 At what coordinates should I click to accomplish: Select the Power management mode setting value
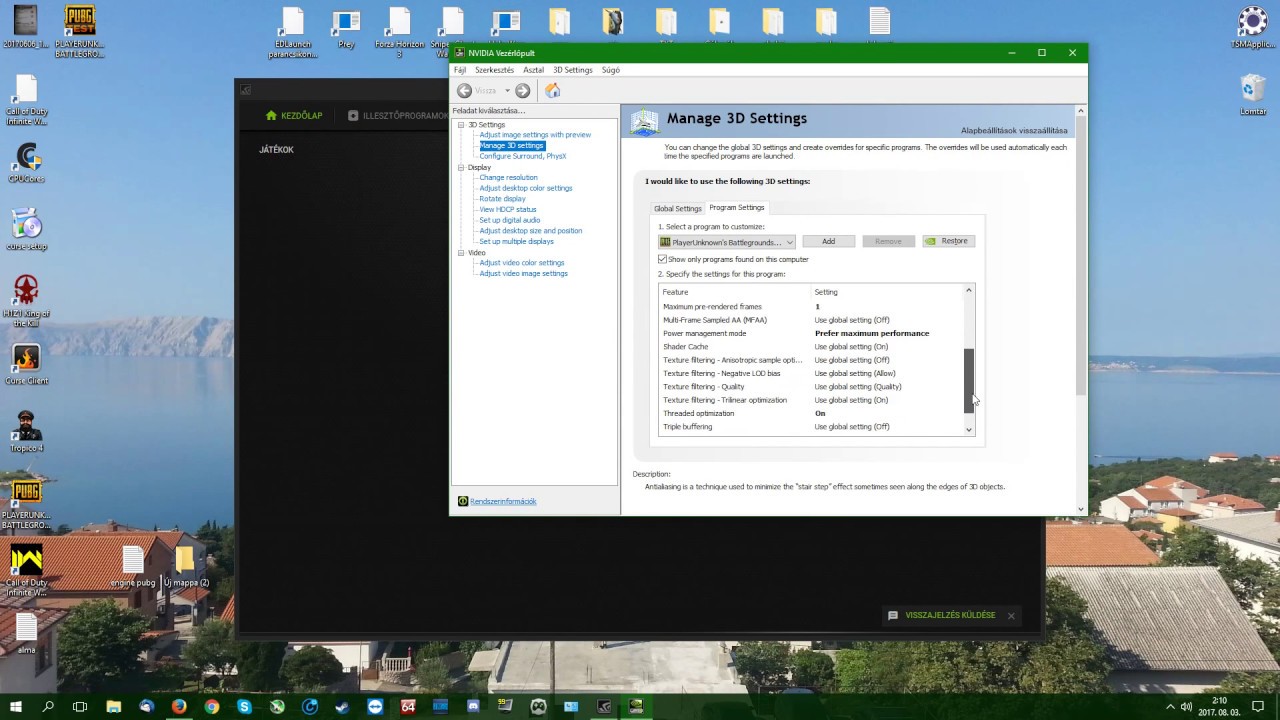(872, 333)
